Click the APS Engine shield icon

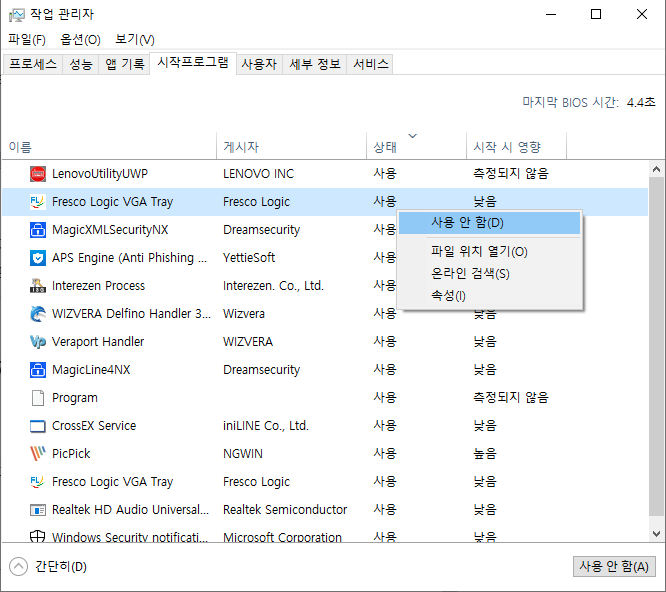coord(38,258)
